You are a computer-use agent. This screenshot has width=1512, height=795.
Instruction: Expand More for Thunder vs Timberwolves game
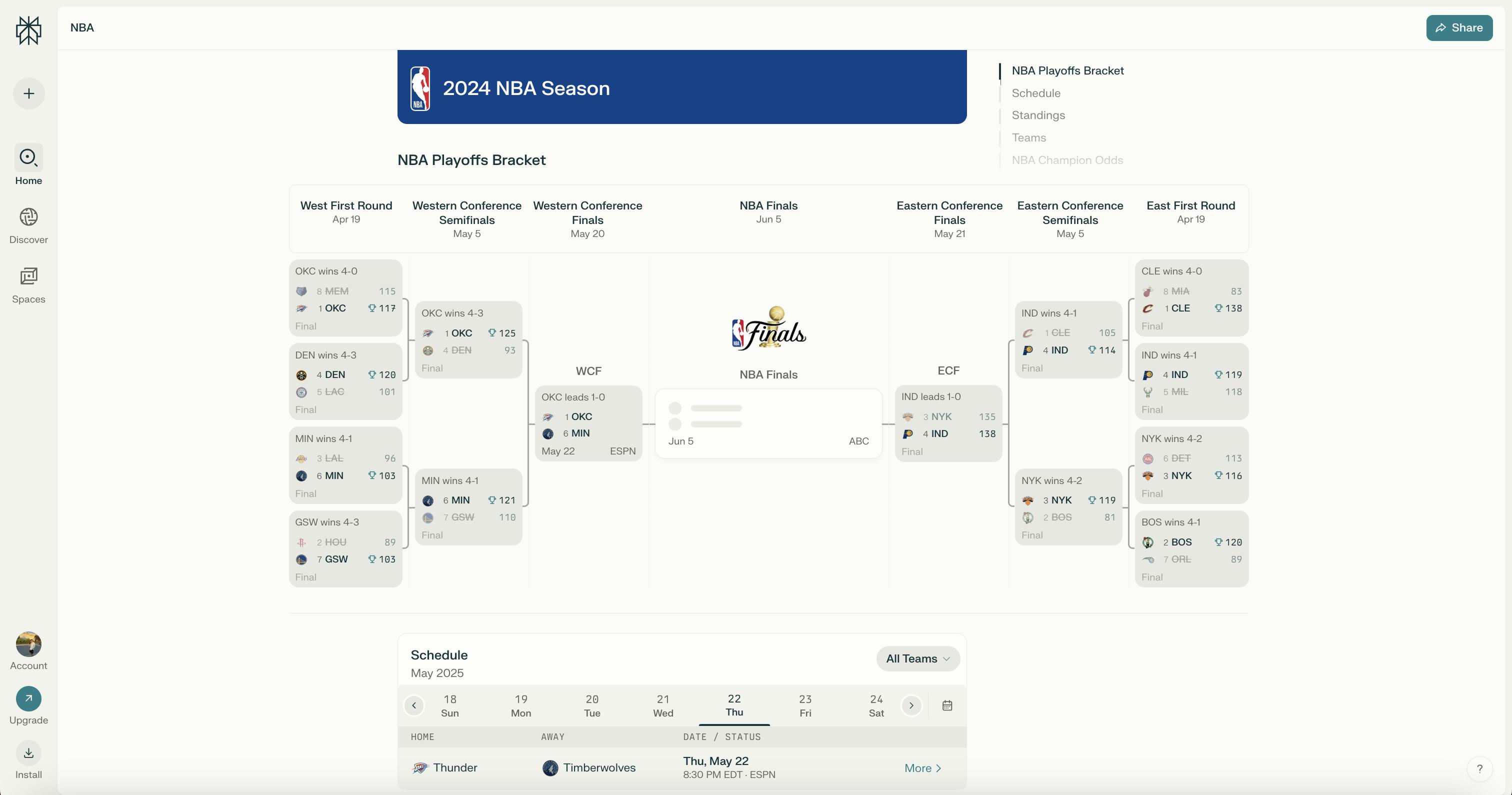[x=922, y=768]
